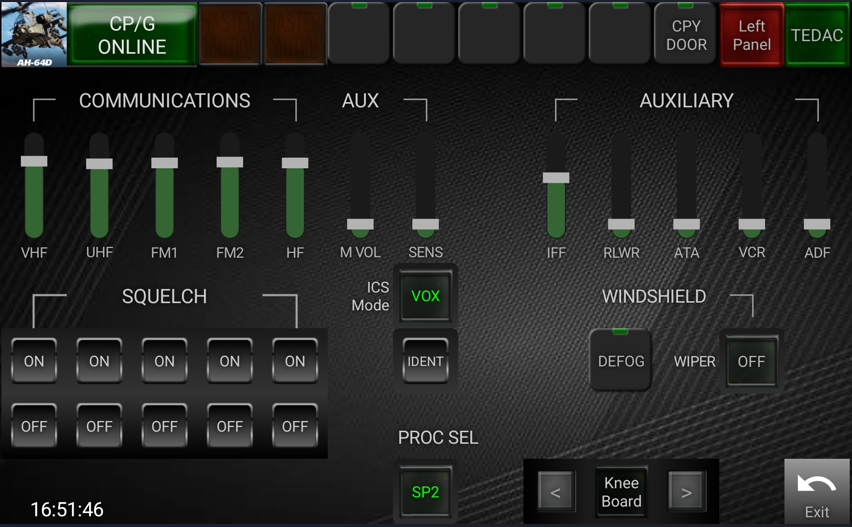The width and height of the screenshot is (852, 527).
Task: Turn squelch ON for VHF radio
Action: pyautogui.click(x=34, y=361)
